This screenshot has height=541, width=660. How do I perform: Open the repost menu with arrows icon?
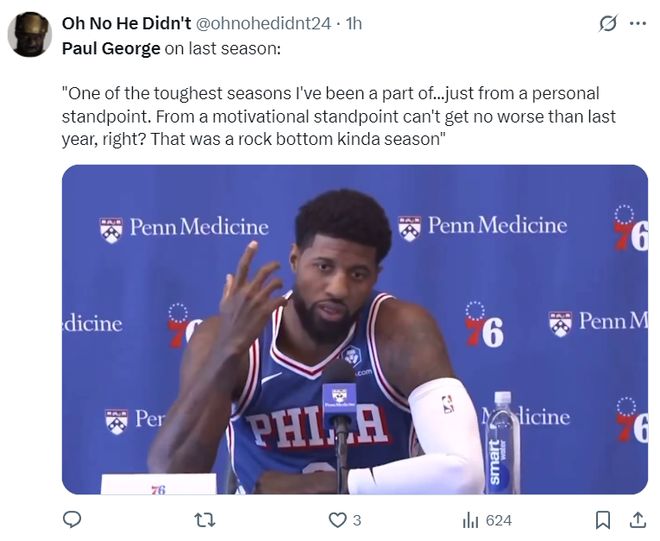204,520
